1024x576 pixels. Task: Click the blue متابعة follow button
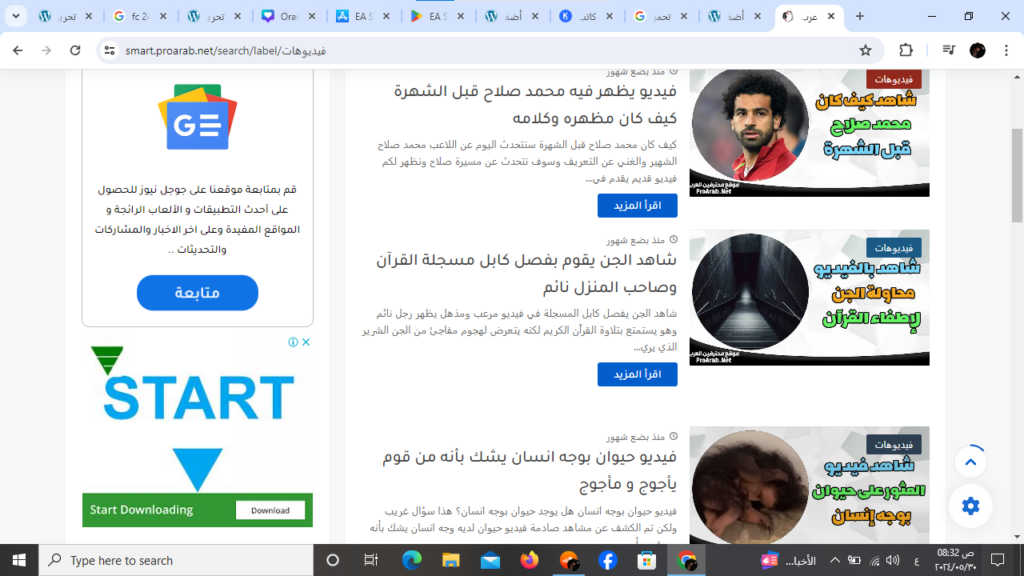point(197,292)
